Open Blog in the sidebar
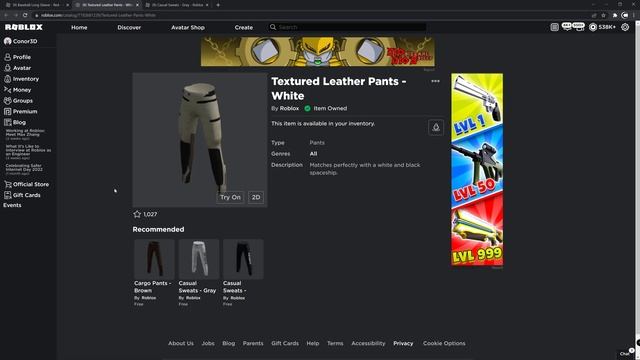The image size is (640, 360). [x=15, y=122]
